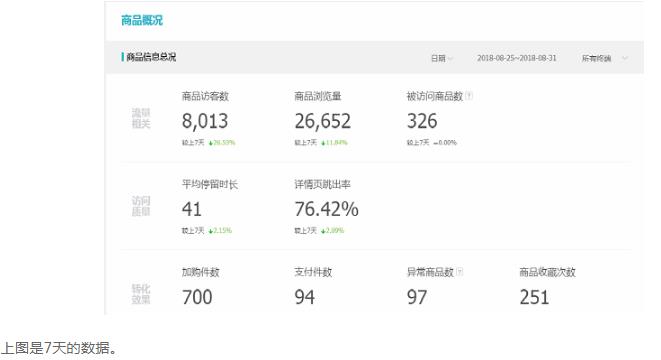This screenshot has height=360, width=661.
Task: Click the 0.00% change indicator under 326
Action: [x=445, y=142]
